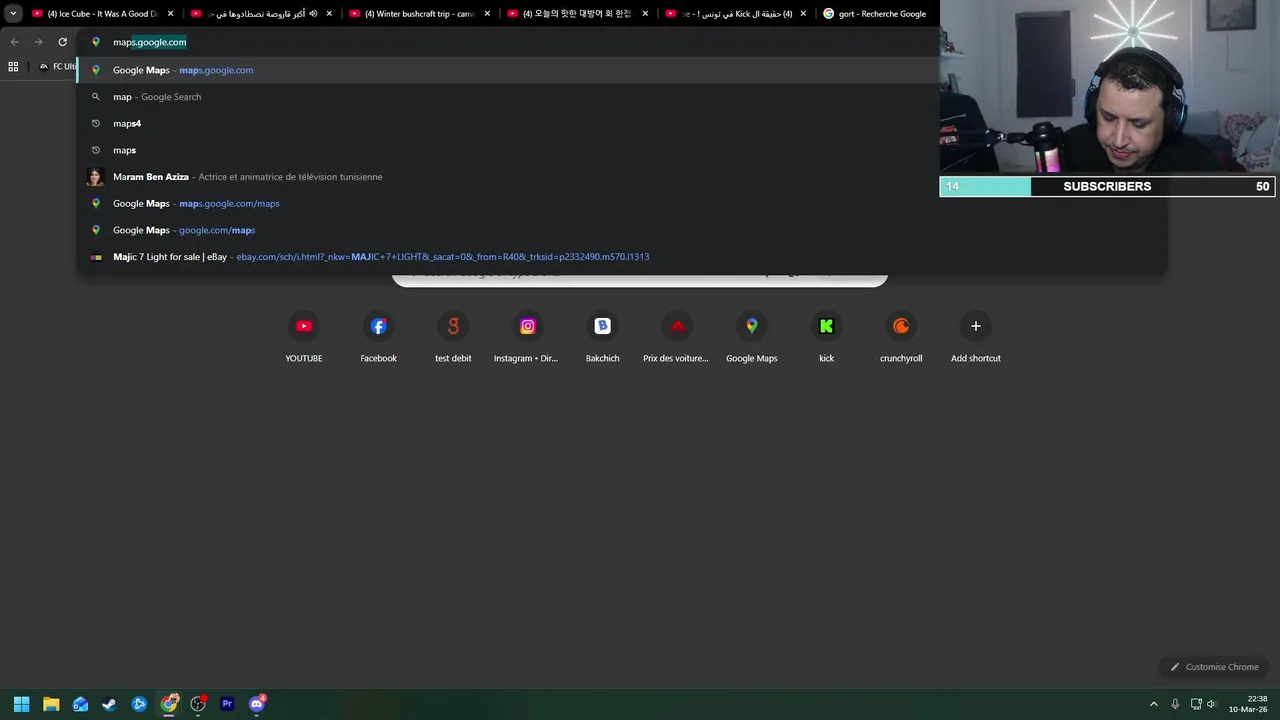Open Discord from the taskbar
This screenshot has width=1280, height=720.
[x=257, y=704]
